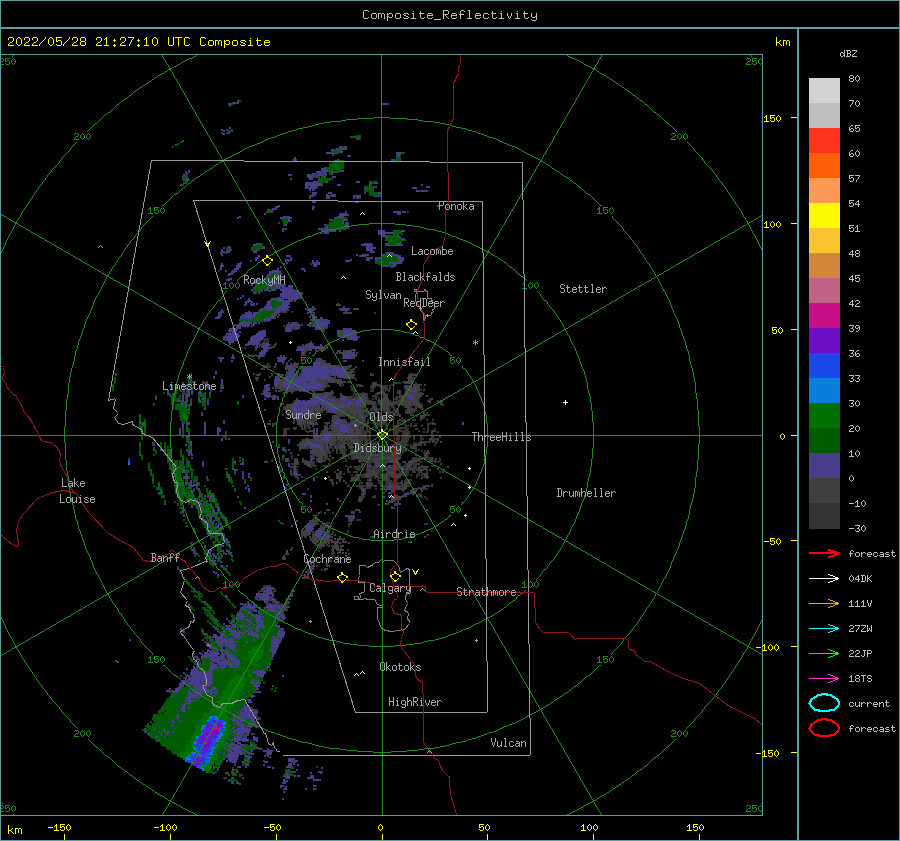Click the Composite_Reflectivity title
Screen dimensions: 900x841
449,15
